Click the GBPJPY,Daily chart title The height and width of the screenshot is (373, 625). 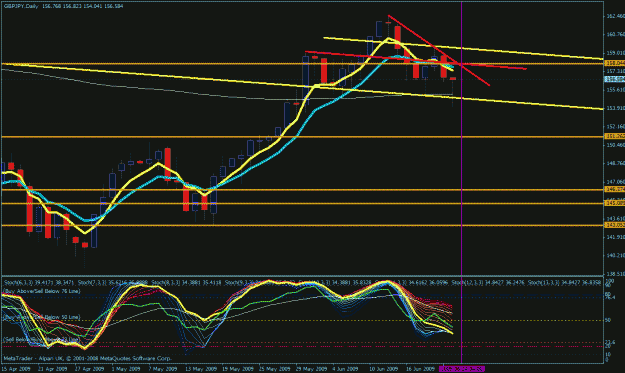click(x=21, y=6)
